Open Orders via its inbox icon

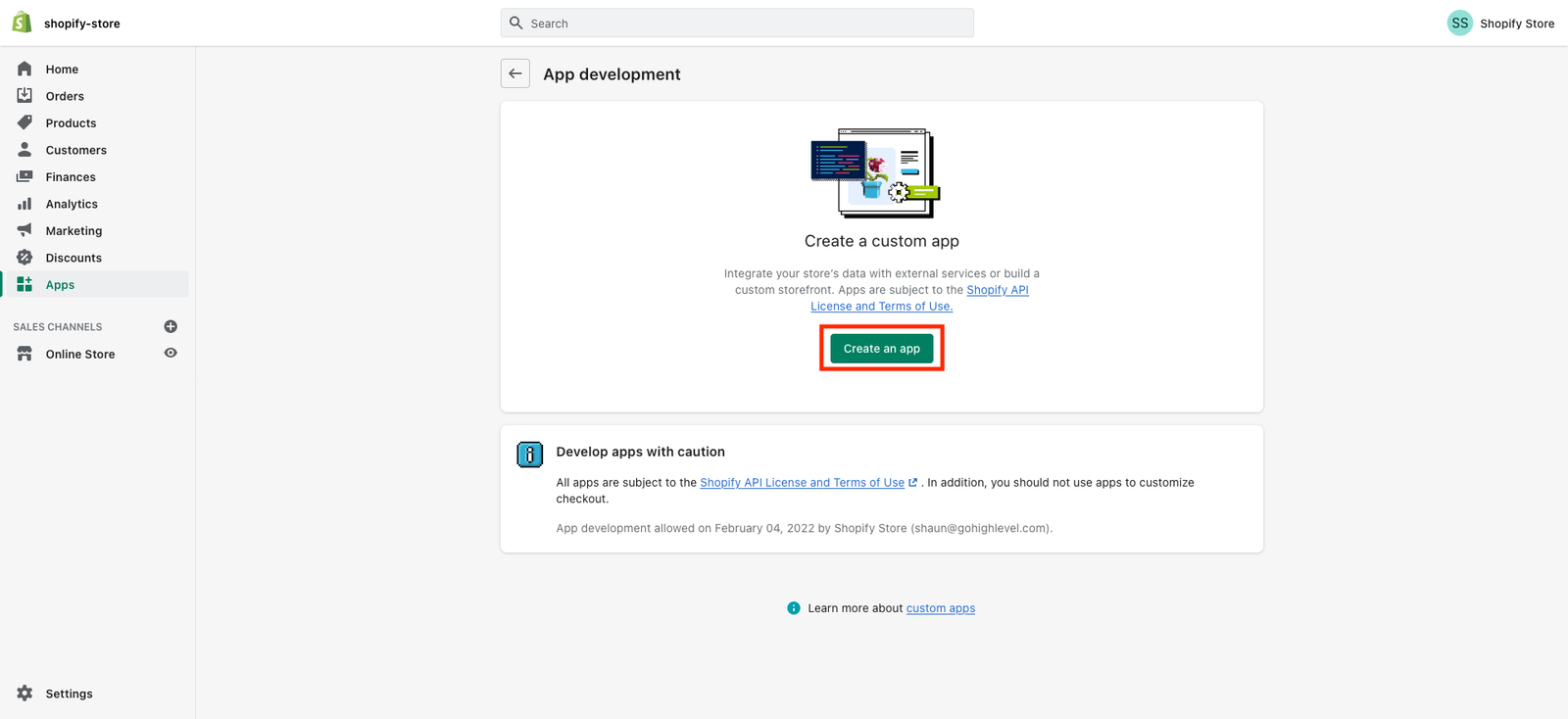click(x=24, y=96)
